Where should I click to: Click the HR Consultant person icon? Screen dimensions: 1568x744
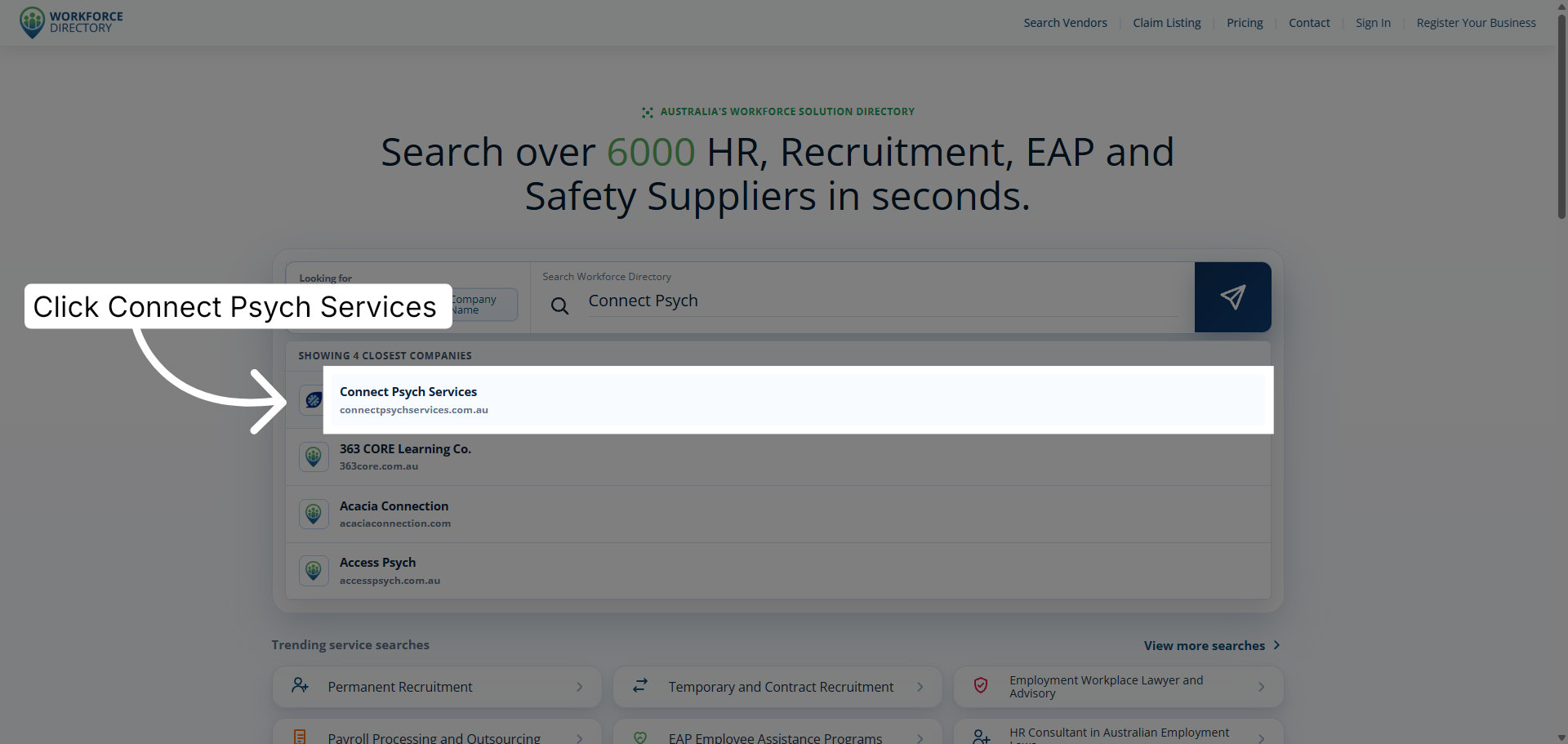coord(981,737)
